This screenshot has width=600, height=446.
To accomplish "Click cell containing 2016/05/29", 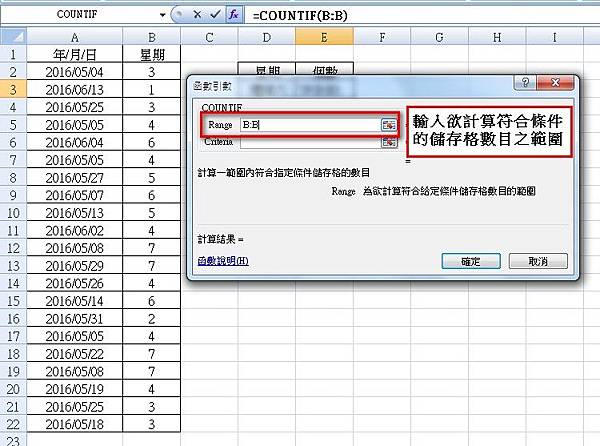I will pos(75,265).
